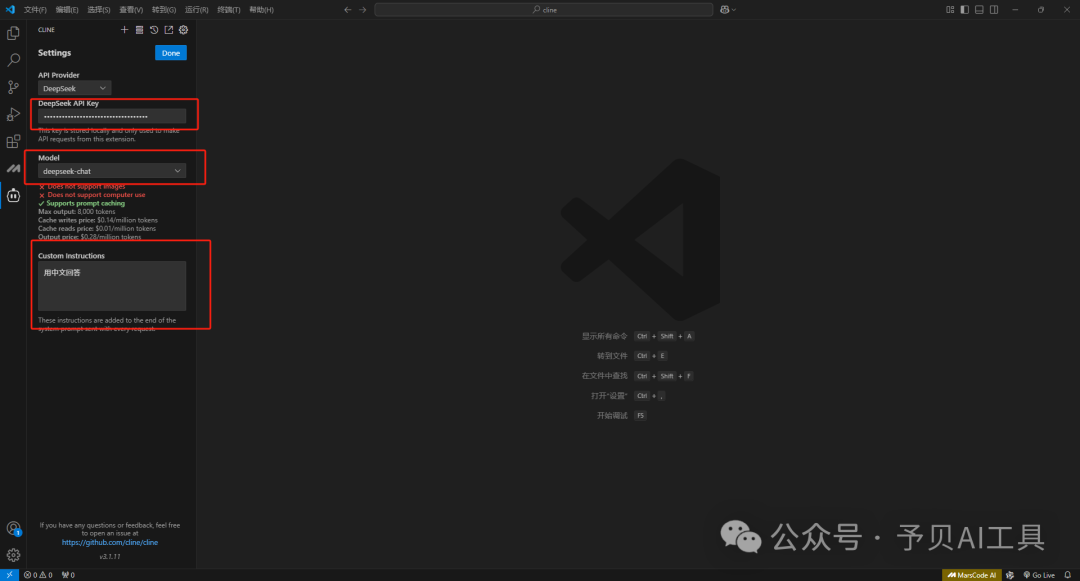
Task: Open the Extensions view
Action: 13,141
